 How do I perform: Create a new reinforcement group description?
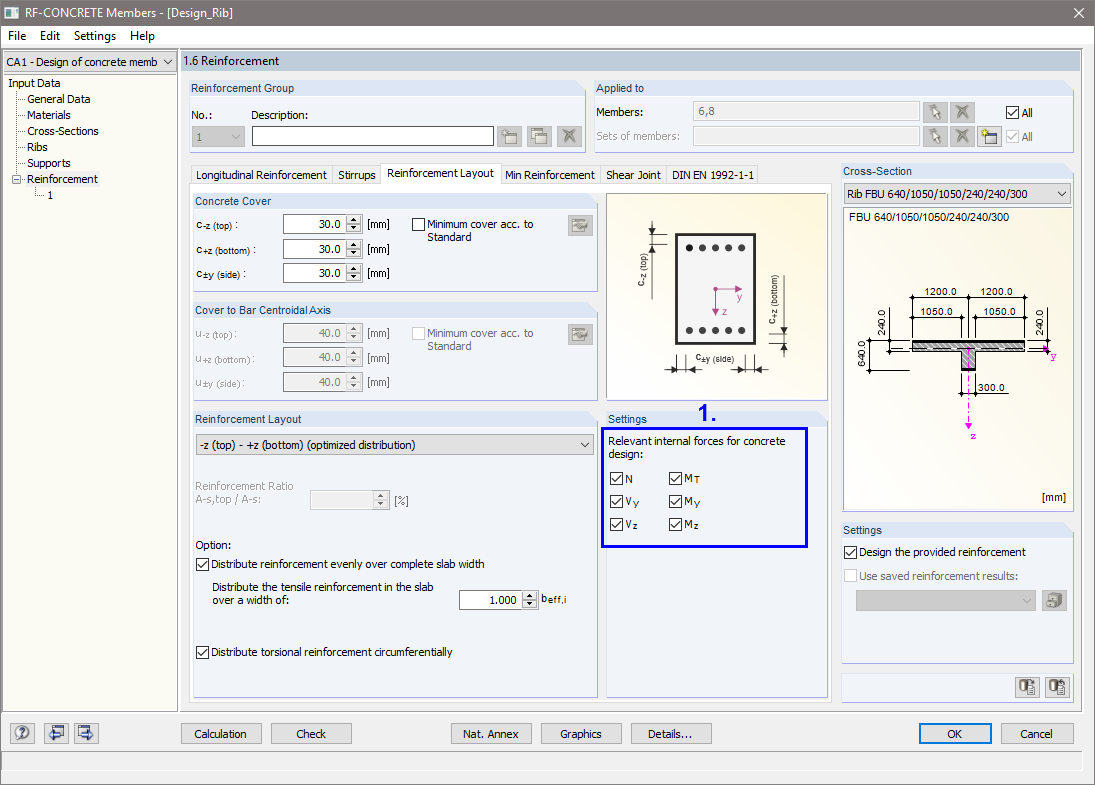pos(509,135)
